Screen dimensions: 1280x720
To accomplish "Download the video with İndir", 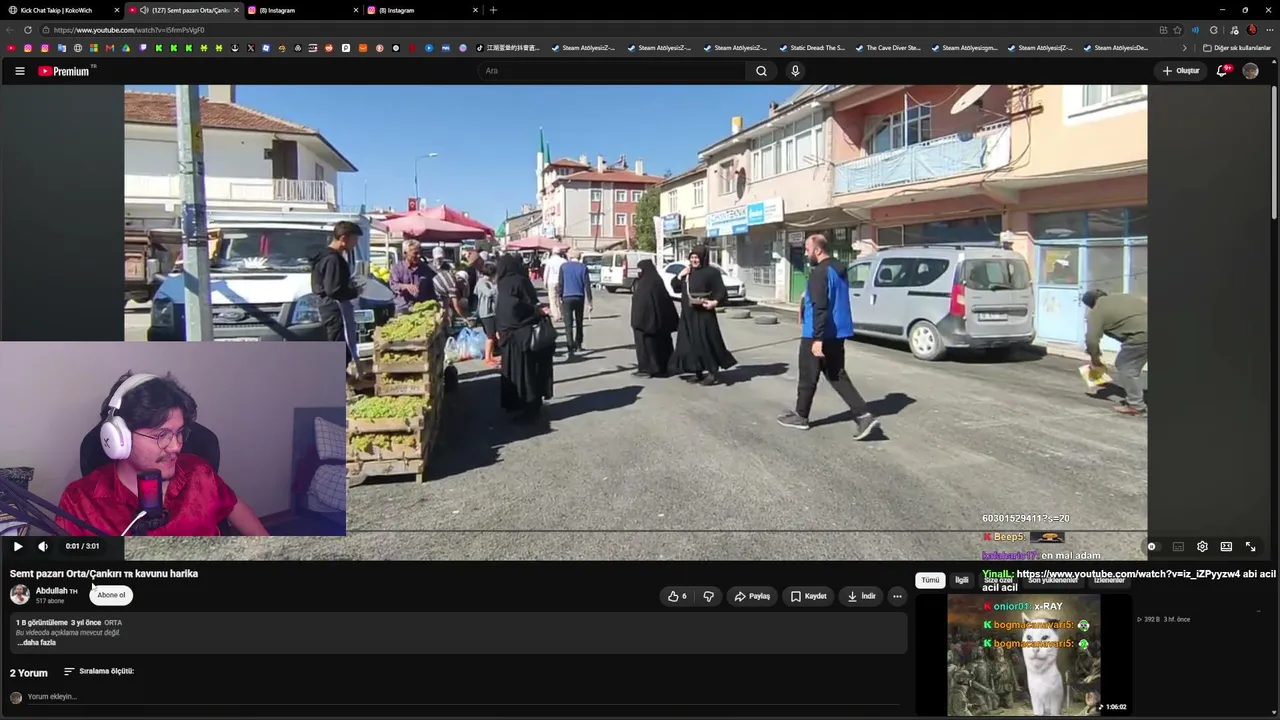I will click(861, 596).
